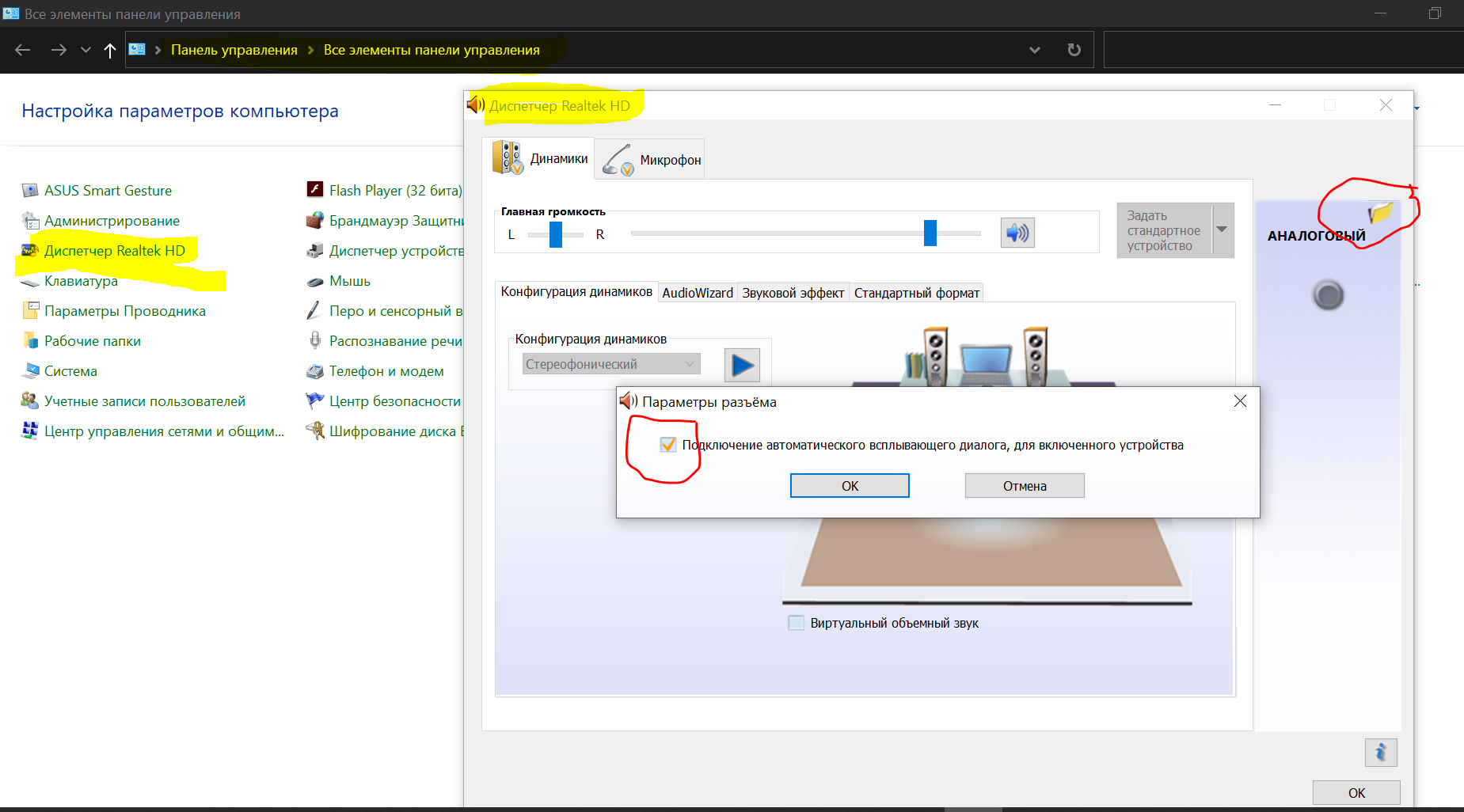Enable Виртуальный объемный звук checkbox
Viewport: 1464px width, 812px height.
coord(797,623)
